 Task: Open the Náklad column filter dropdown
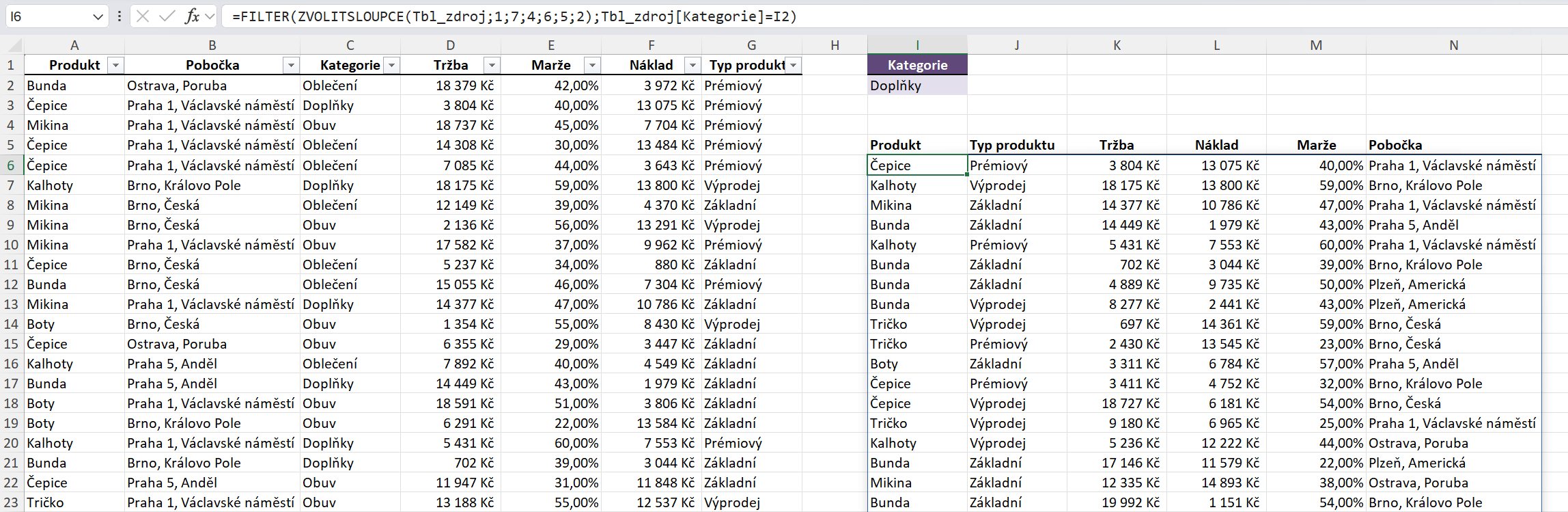click(692, 65)
